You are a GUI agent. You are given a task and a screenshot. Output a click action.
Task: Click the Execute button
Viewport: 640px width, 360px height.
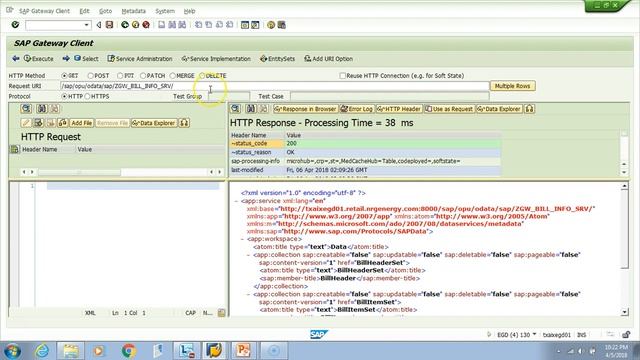[38, 59]
